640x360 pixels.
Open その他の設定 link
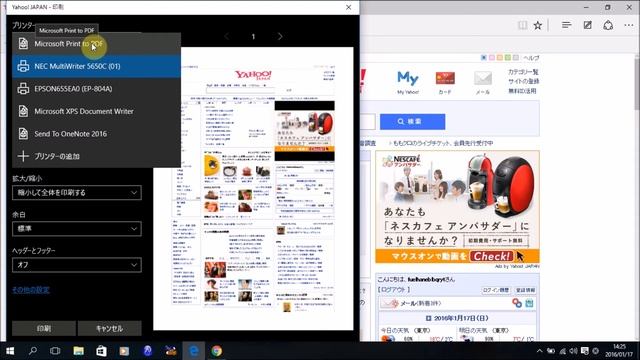[31, 290]
